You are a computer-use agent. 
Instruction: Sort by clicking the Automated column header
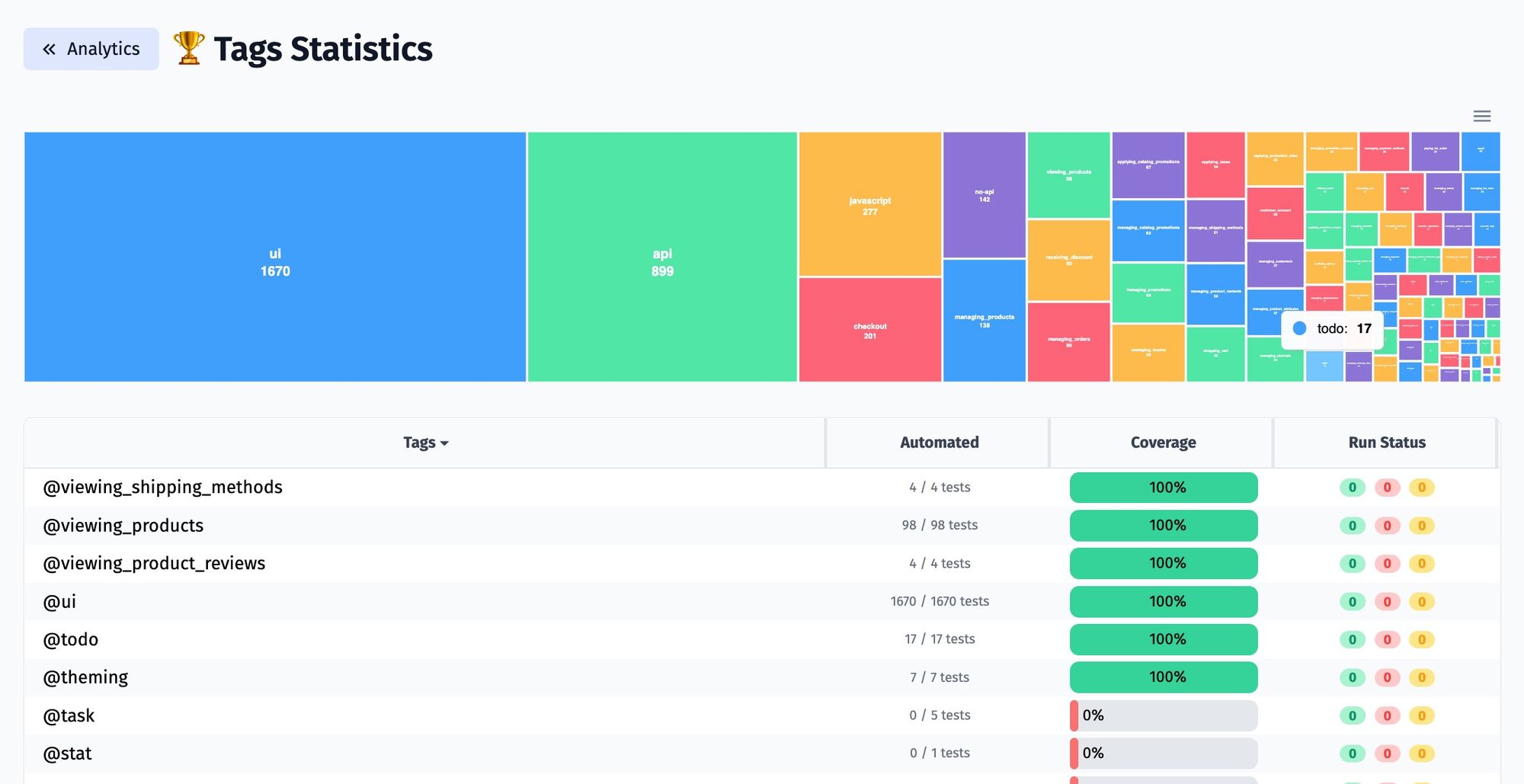(x=939, y=442)
